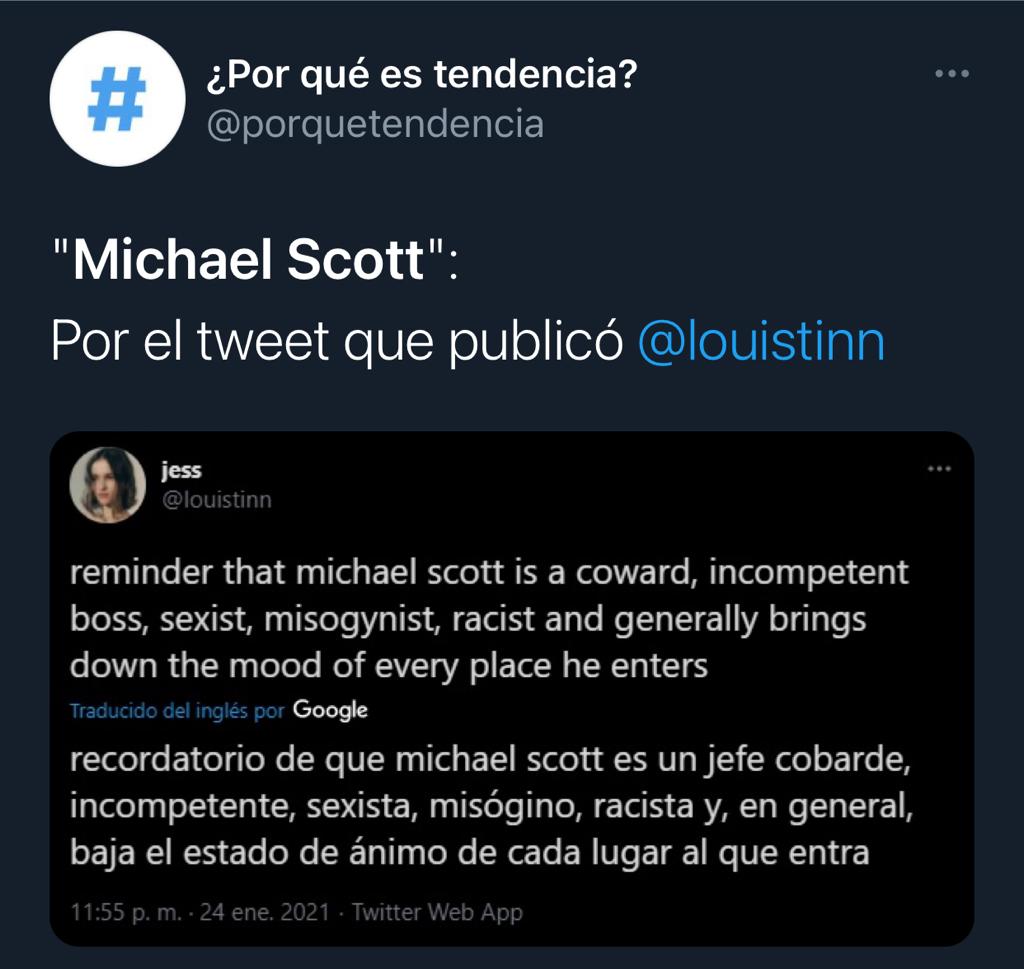Click the Por el tweet que publicó text
1024x969 pixels.
point(337,341)
